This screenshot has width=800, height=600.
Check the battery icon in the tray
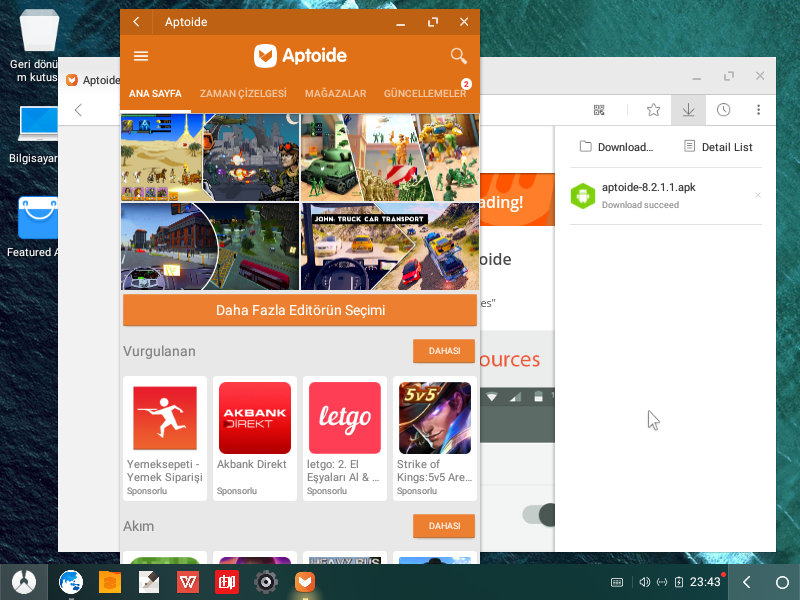[x=679, y=582]
